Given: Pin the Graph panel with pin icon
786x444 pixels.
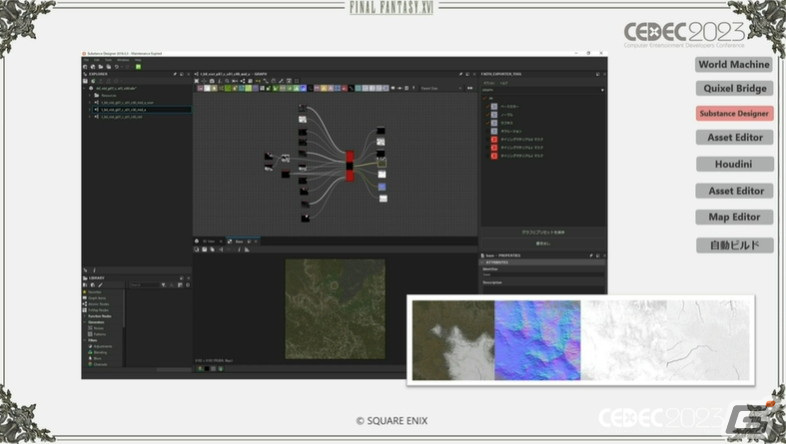Looking at the screenshot, I should tap(461, 74).
